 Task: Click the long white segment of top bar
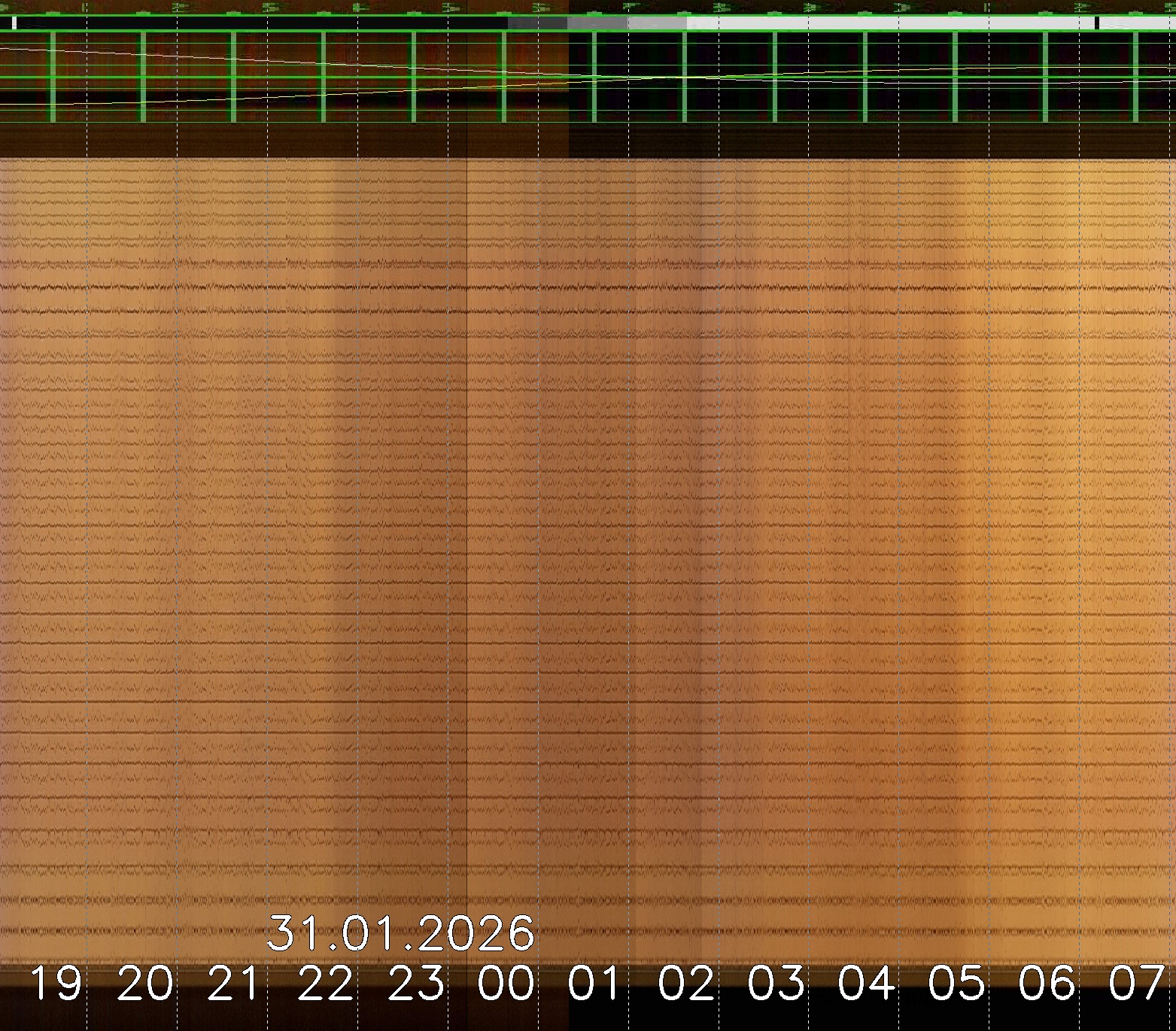point(888,23)
